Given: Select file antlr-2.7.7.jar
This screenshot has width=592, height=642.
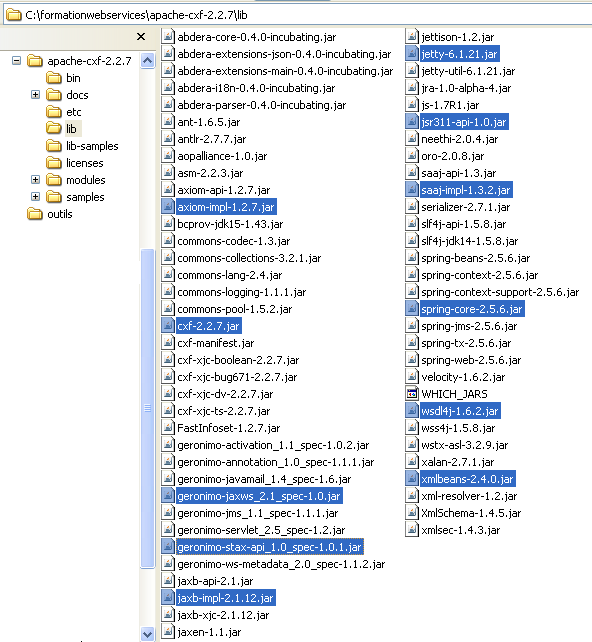Looking at the screenshot, I should [x=212, y=139].
